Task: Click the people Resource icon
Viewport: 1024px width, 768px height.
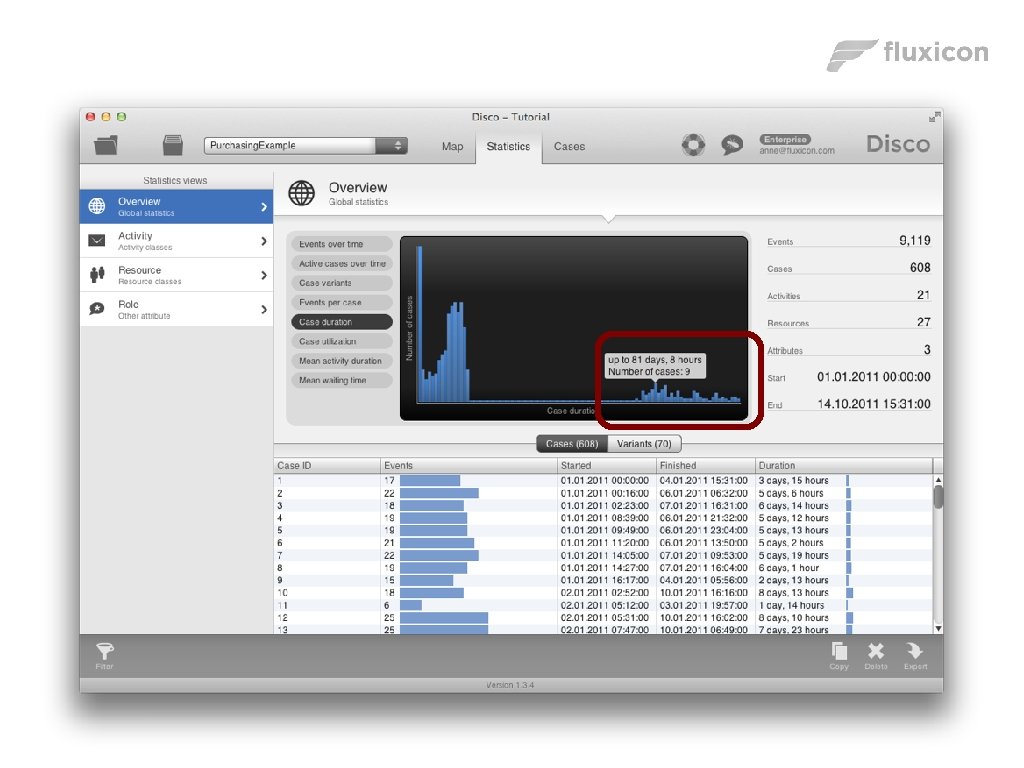Action: tap(97, 275)
